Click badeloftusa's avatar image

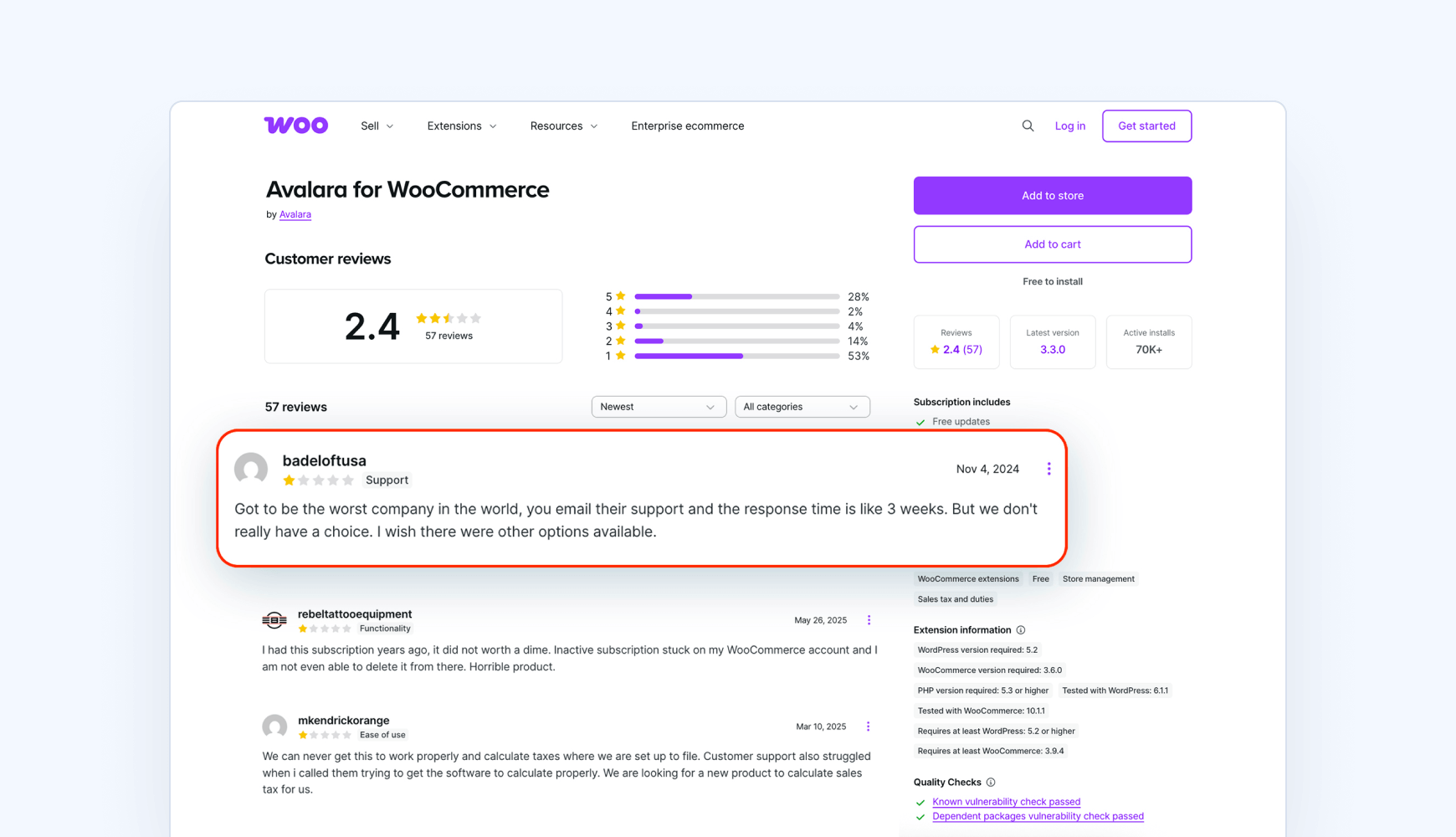251,470
